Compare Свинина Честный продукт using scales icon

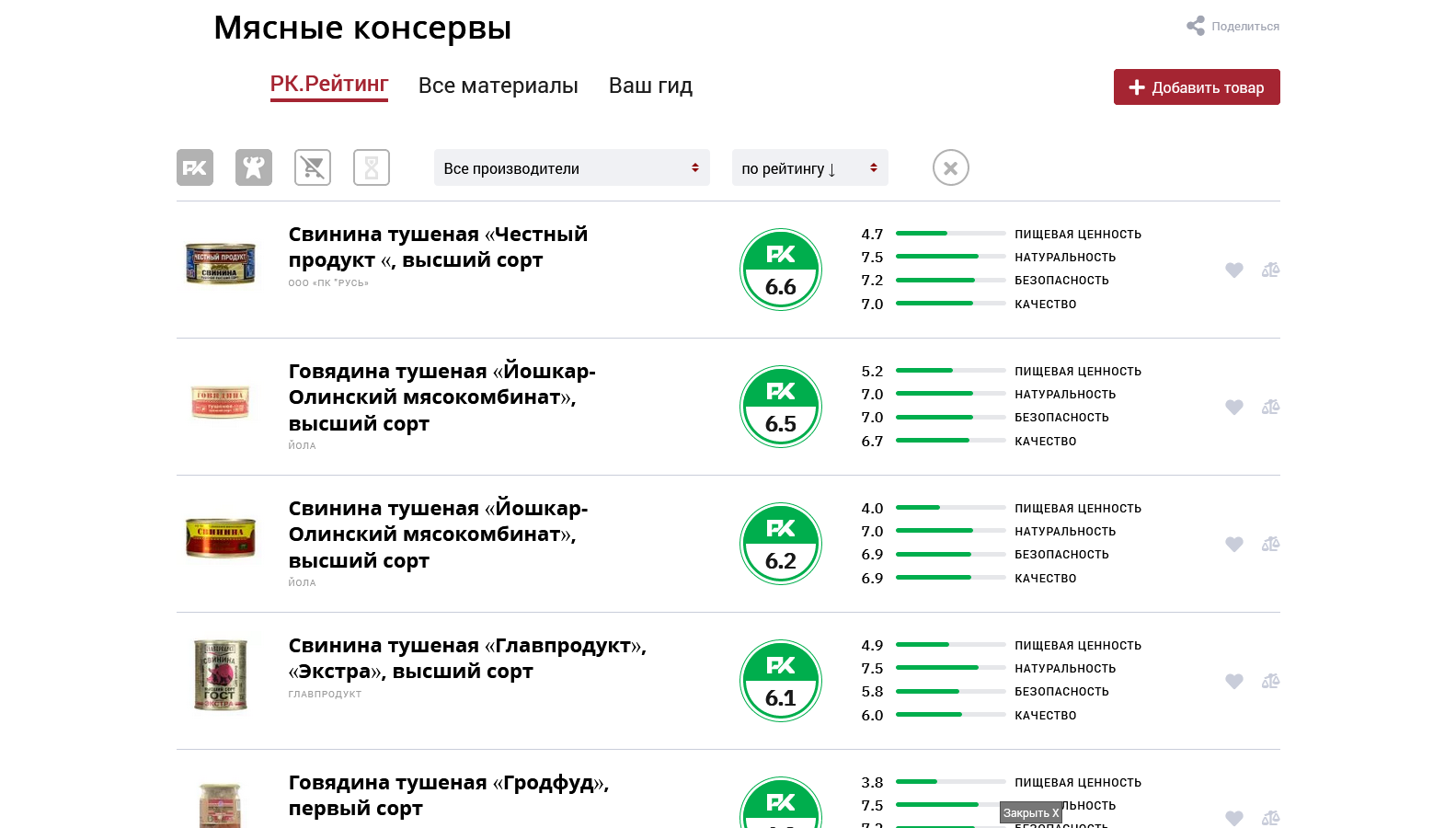point(1270,270)
